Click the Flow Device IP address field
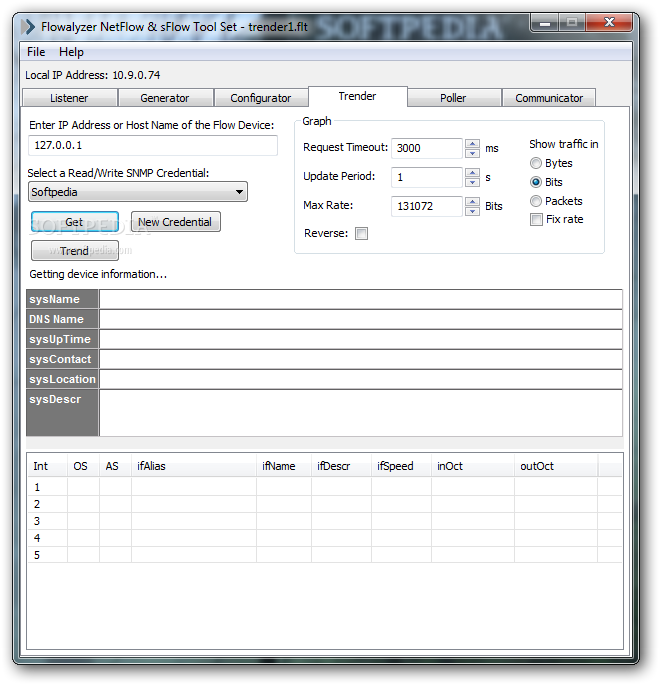The width and height of the screenshot is (660, 685). tap(152, 145)
